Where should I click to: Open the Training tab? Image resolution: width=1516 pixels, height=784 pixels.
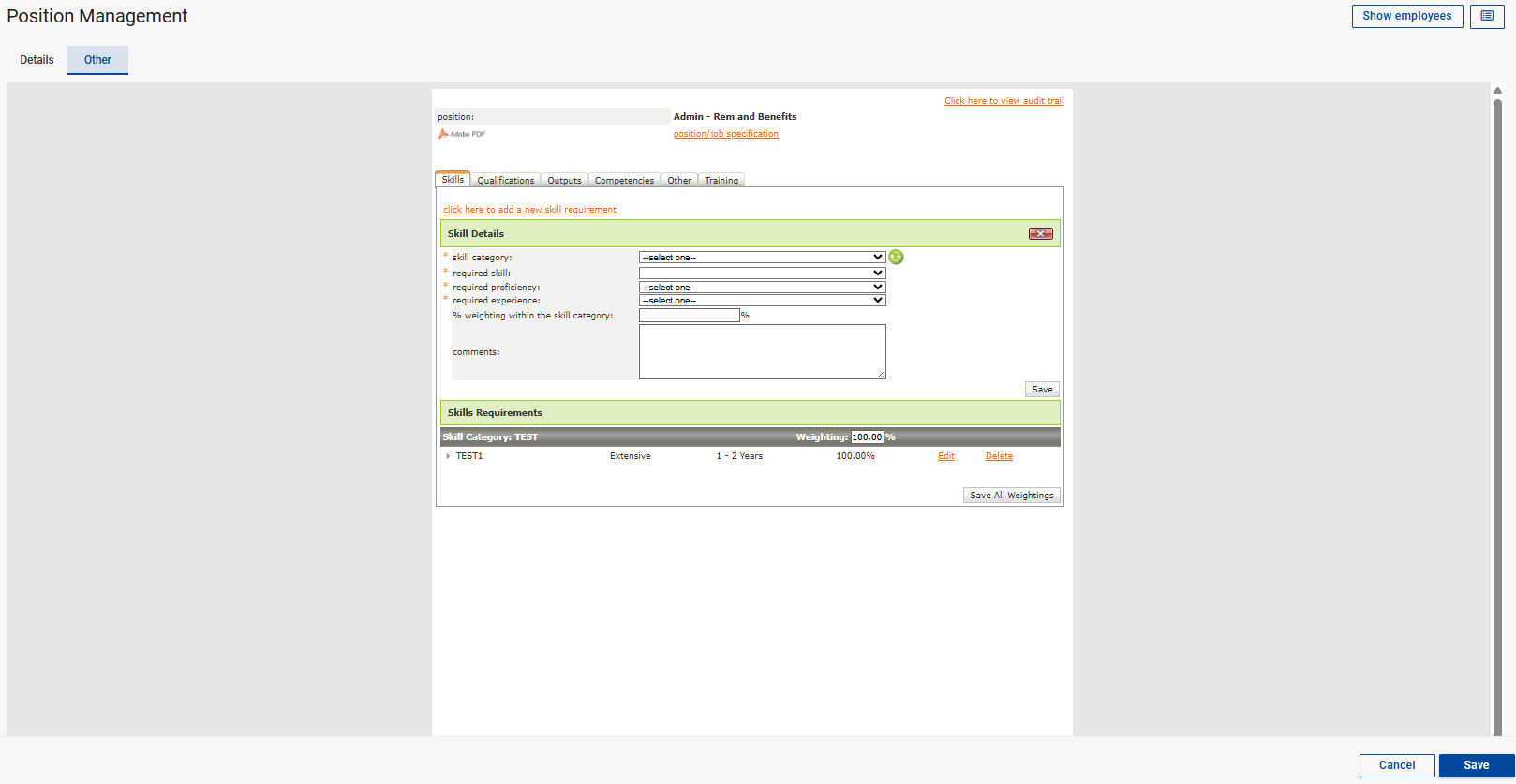pos(721,181)
